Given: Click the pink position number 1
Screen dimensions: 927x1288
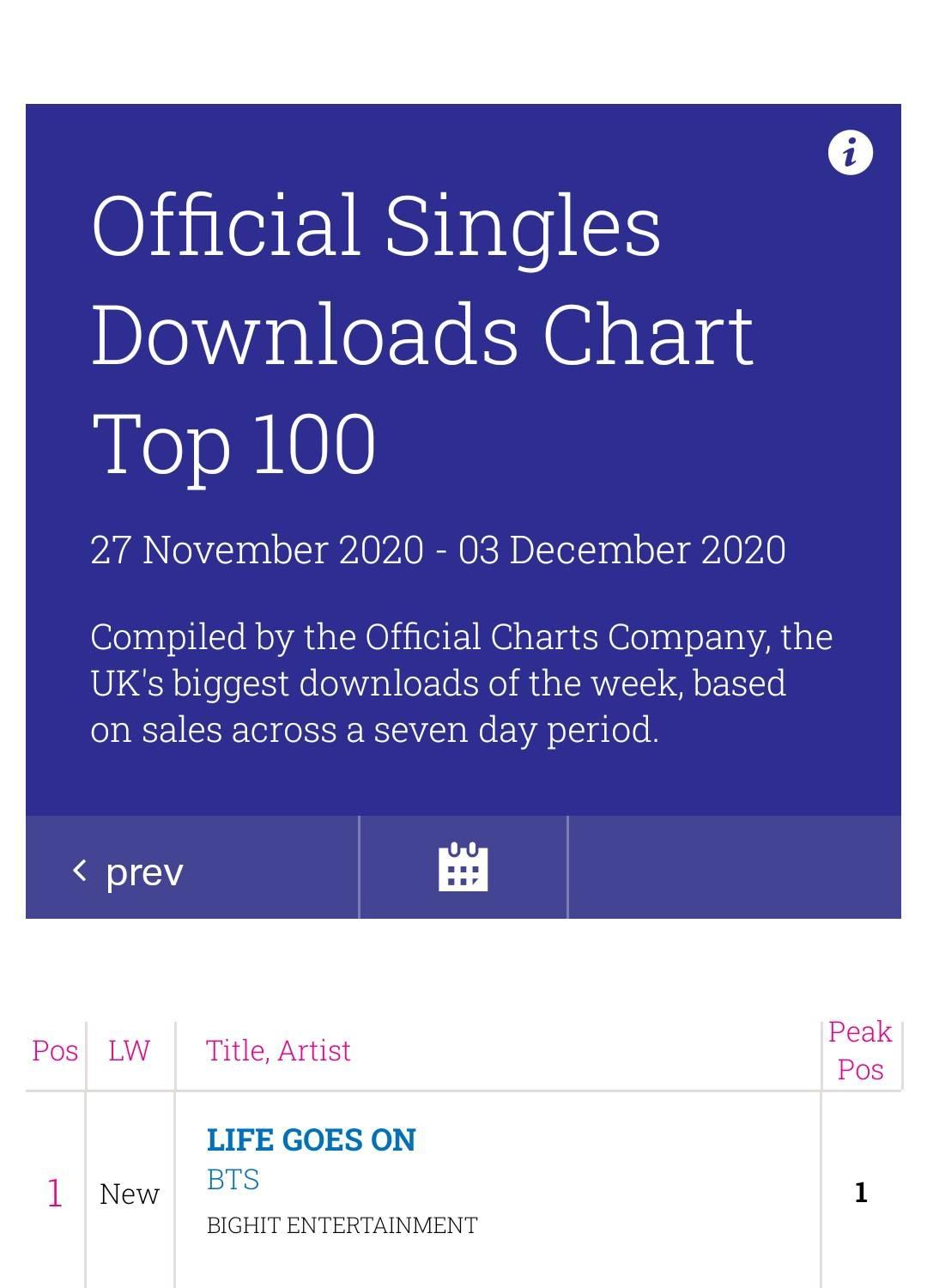Looking at the screenshot, I should (55, 1193).
